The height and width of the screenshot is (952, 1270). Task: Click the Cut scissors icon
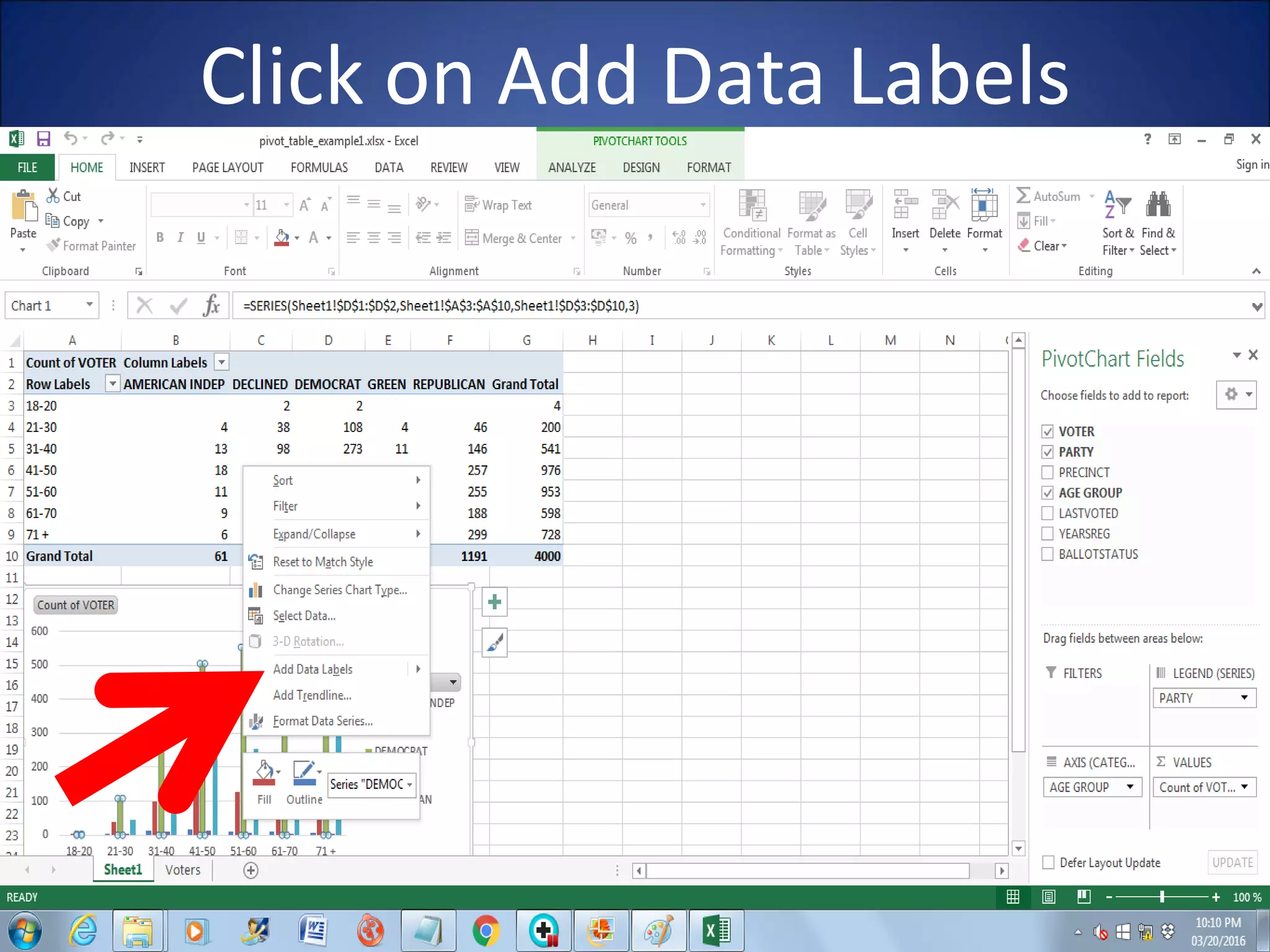coord(53,196)
